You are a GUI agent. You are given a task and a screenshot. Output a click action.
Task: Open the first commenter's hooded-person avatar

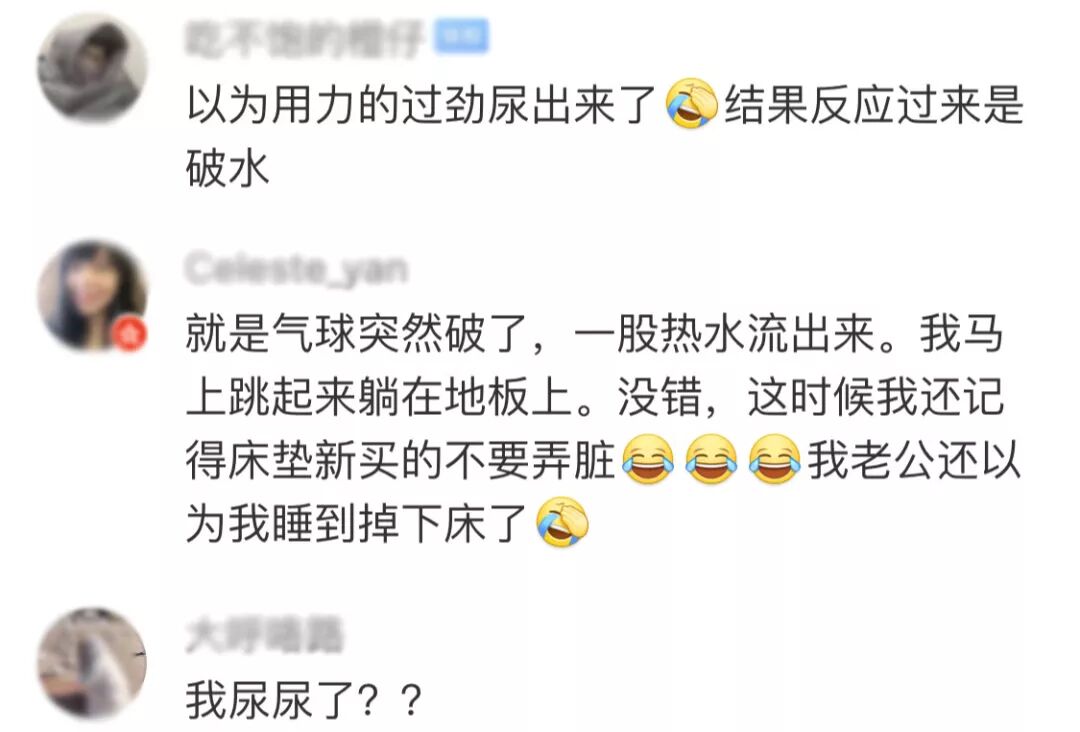[92, 68]
